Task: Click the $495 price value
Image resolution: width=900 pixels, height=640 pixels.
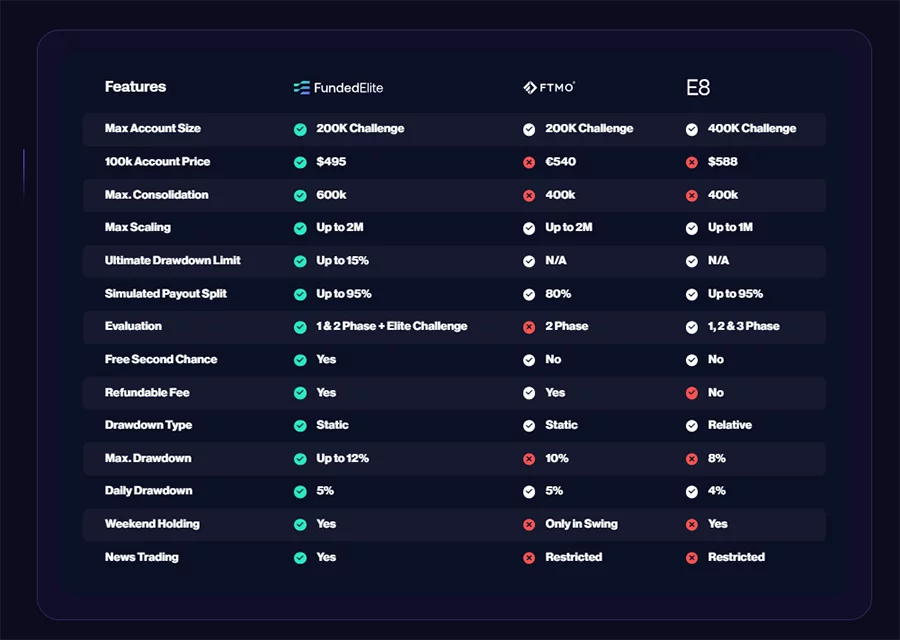Action: pyautogui.click(x=331, y=161)
